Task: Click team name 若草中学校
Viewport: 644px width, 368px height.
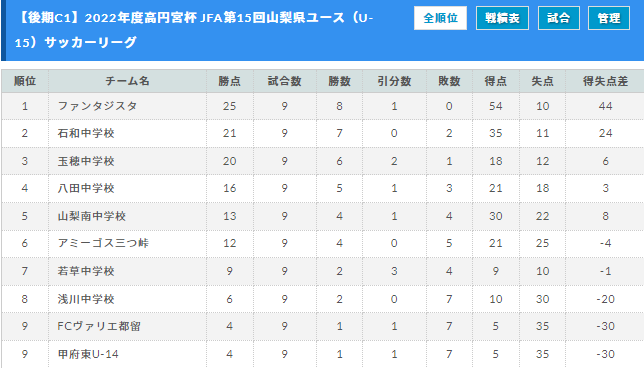Action: click(86, 271)
